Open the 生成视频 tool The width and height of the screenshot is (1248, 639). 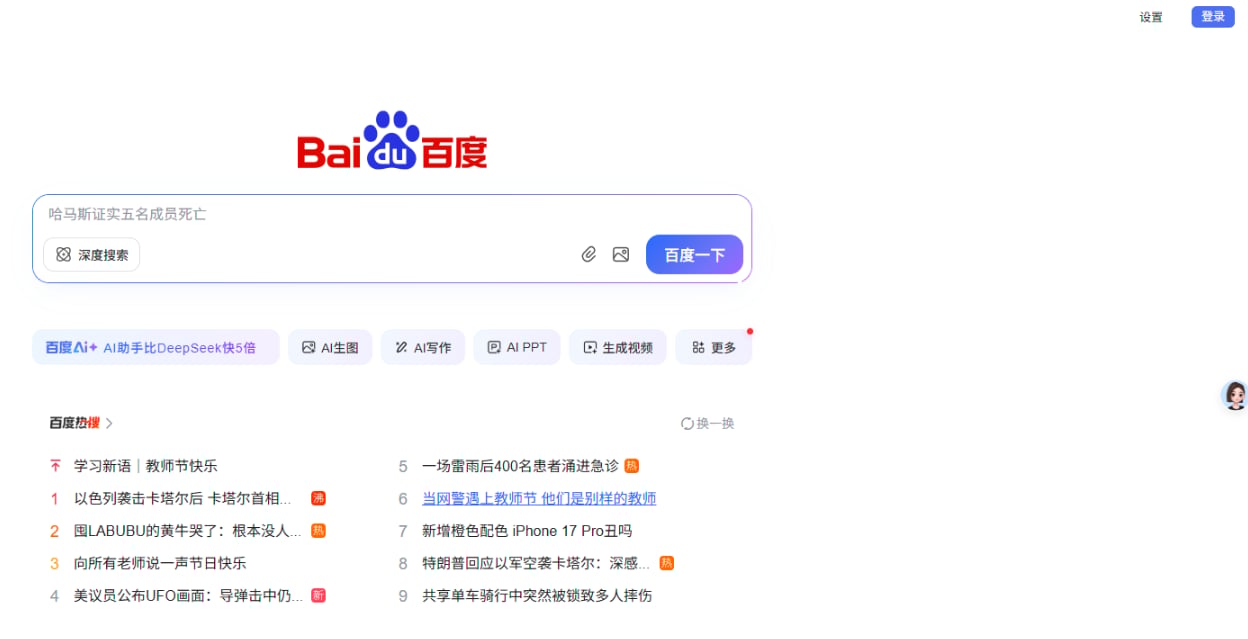[x=618, y=347]
